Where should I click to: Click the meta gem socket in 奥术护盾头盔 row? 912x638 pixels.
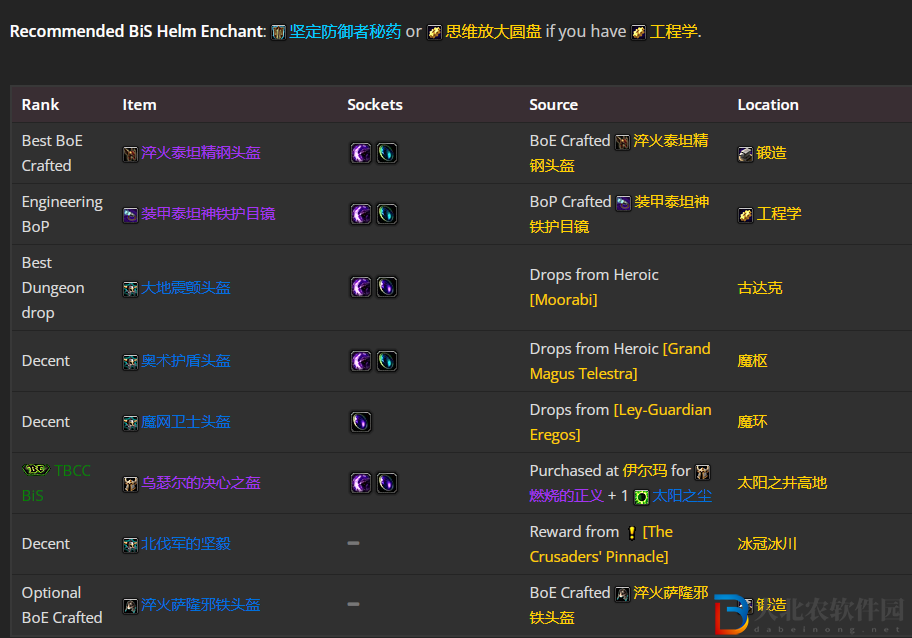[361, 361]
